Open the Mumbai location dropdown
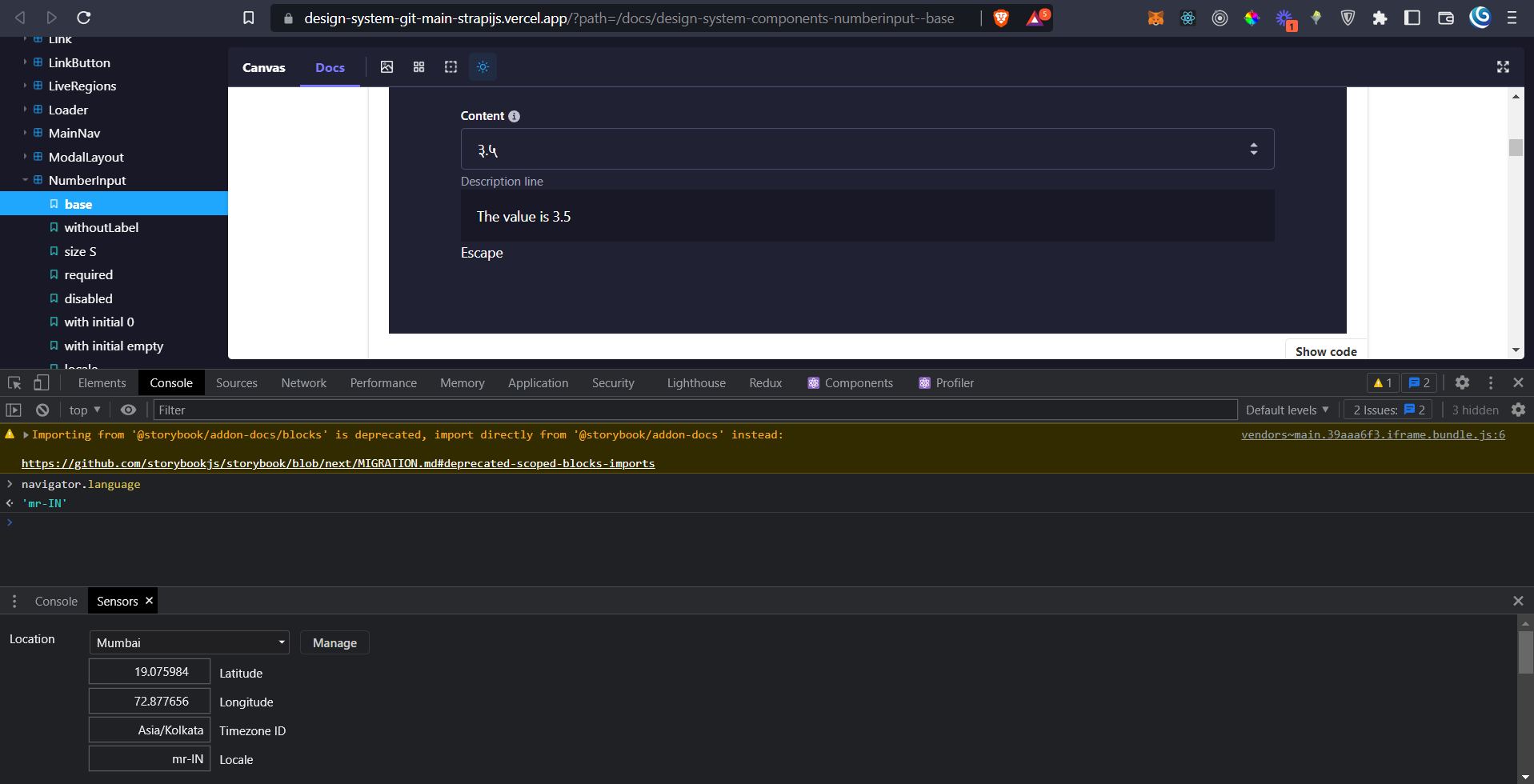Screen dimensions: 1534x784 (x=189, y=642)
